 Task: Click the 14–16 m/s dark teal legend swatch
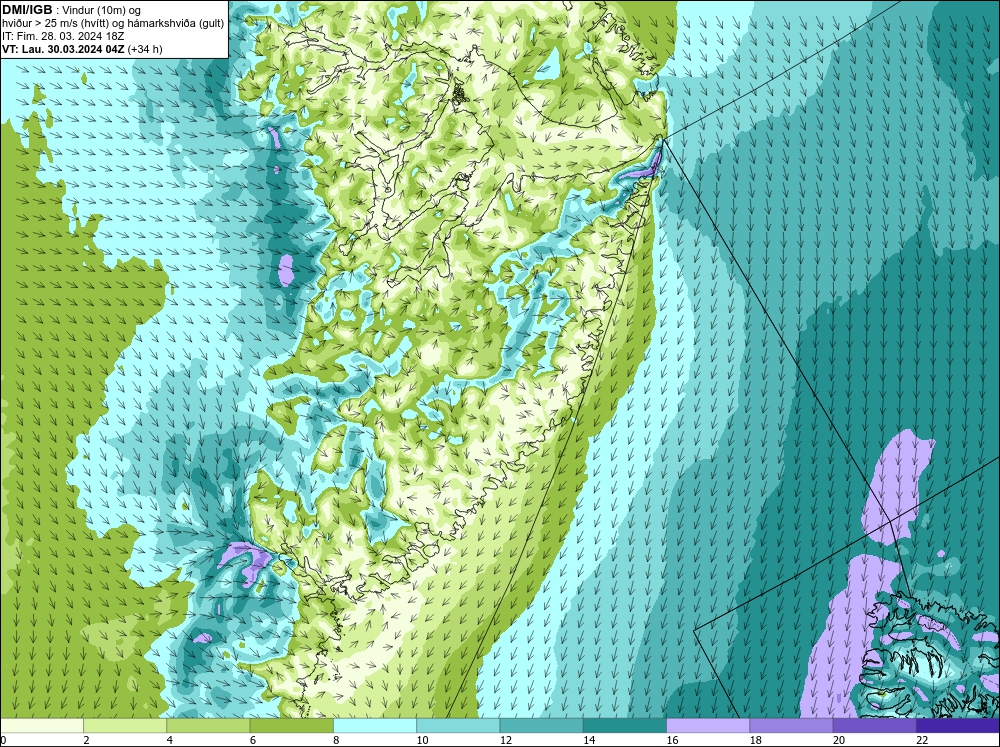pyautogui.click(x=625, y=726)
